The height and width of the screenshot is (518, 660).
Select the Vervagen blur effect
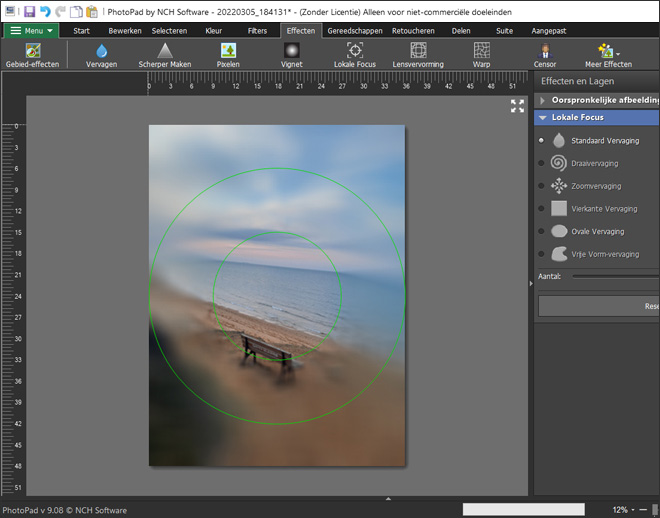(x=101, y=55)
